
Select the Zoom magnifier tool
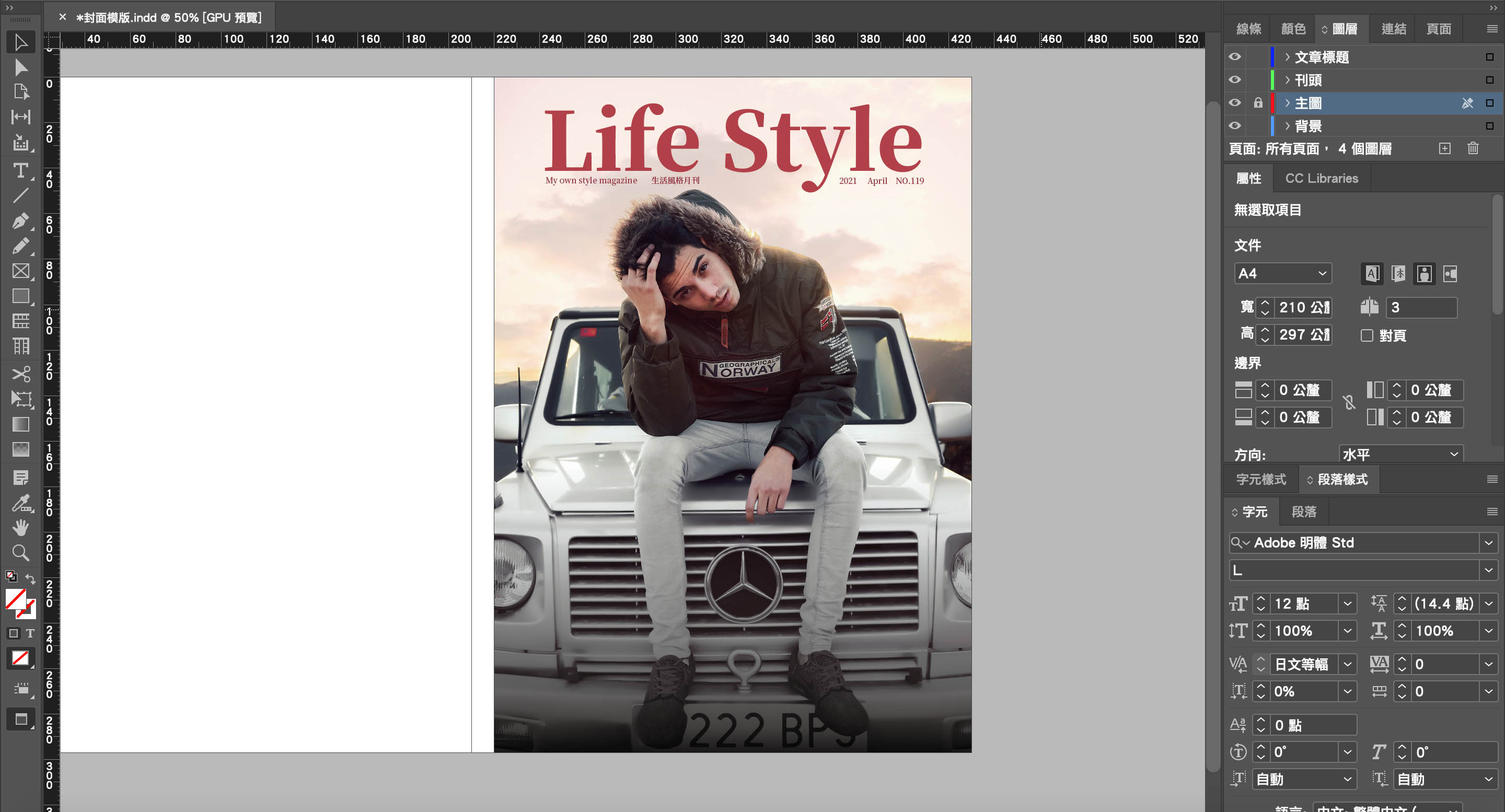click(x=20, y=553)
